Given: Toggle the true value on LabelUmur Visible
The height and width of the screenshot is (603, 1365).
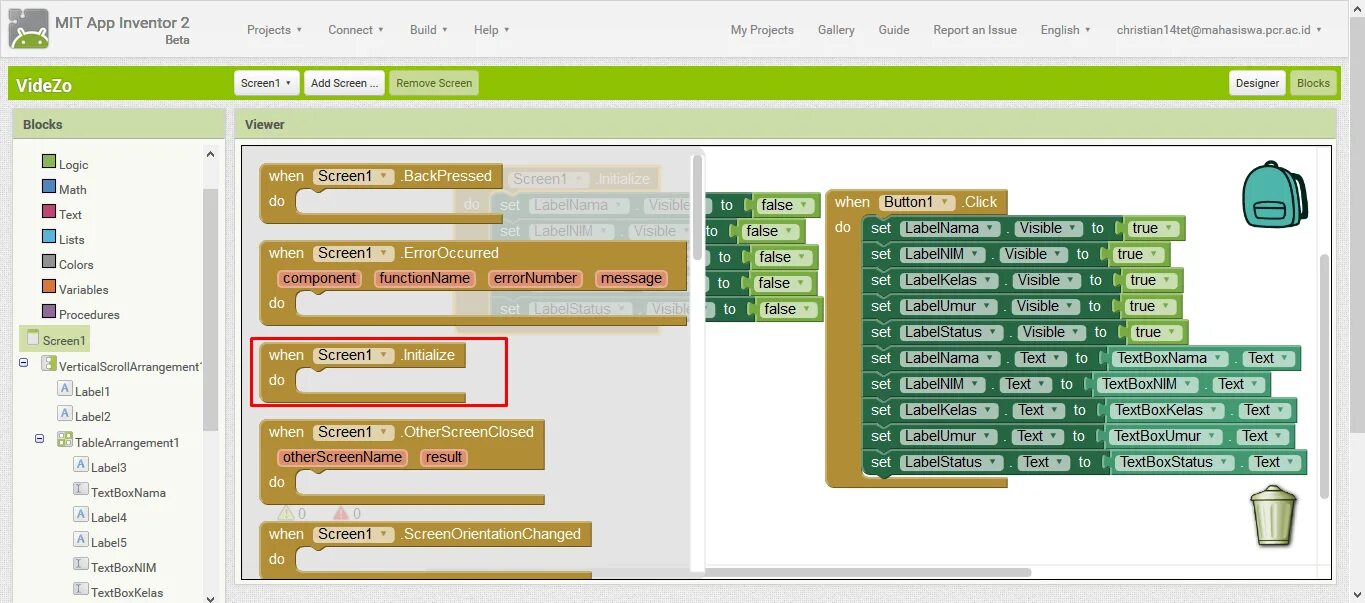Looking at the screenshot, I should pos(1150,306).
